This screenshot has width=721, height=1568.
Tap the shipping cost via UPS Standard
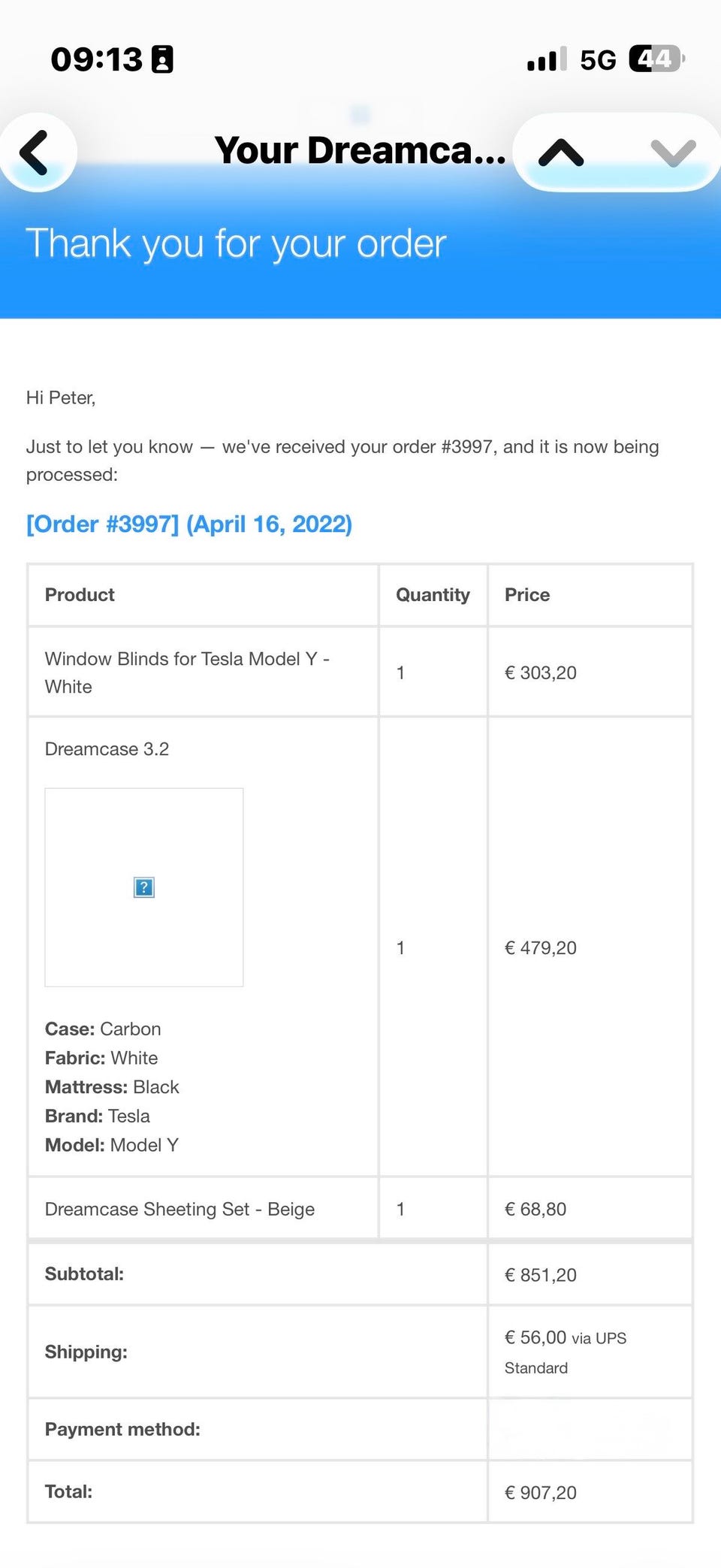pos(565,1352)
